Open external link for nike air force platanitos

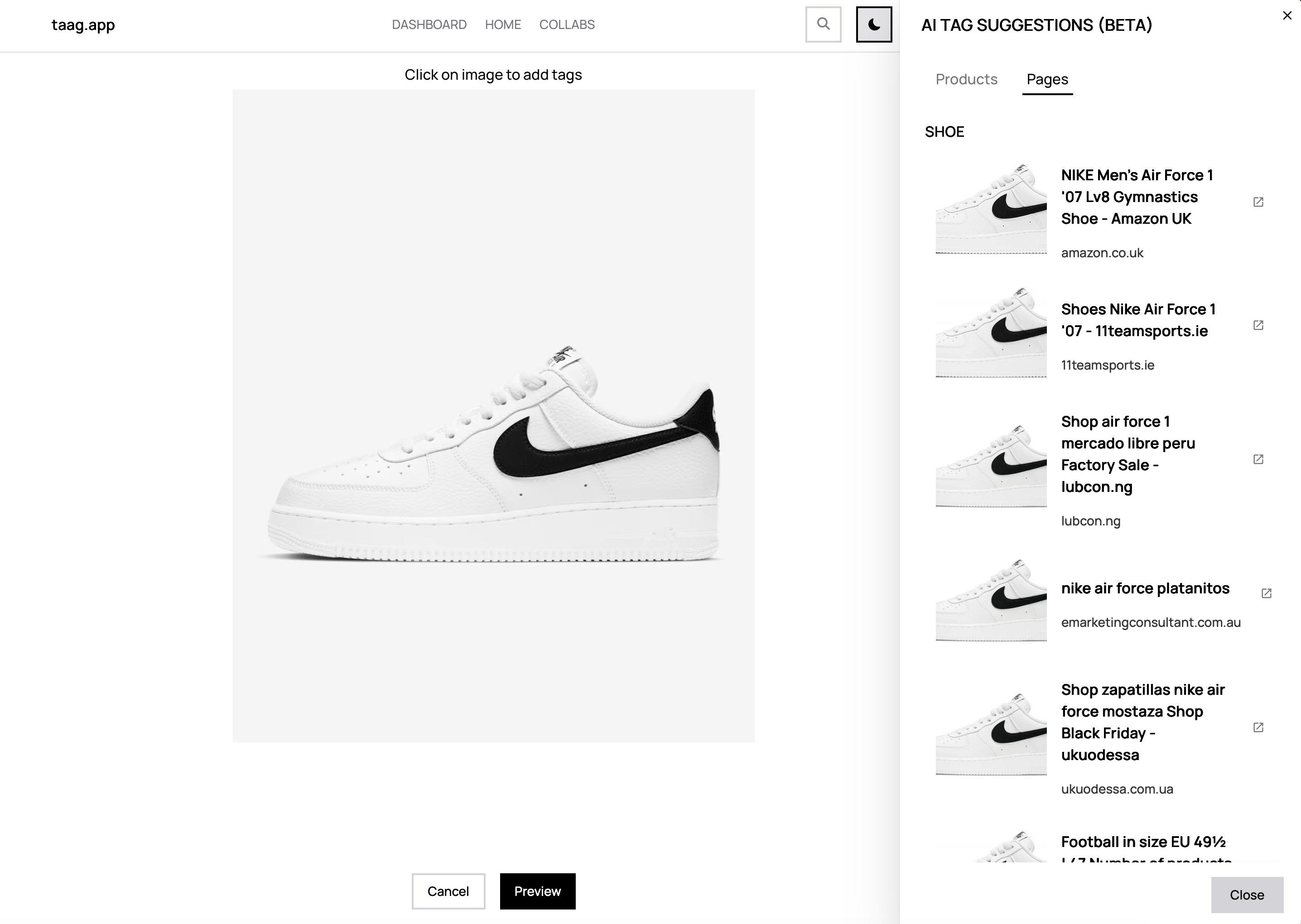(1266, 593)
